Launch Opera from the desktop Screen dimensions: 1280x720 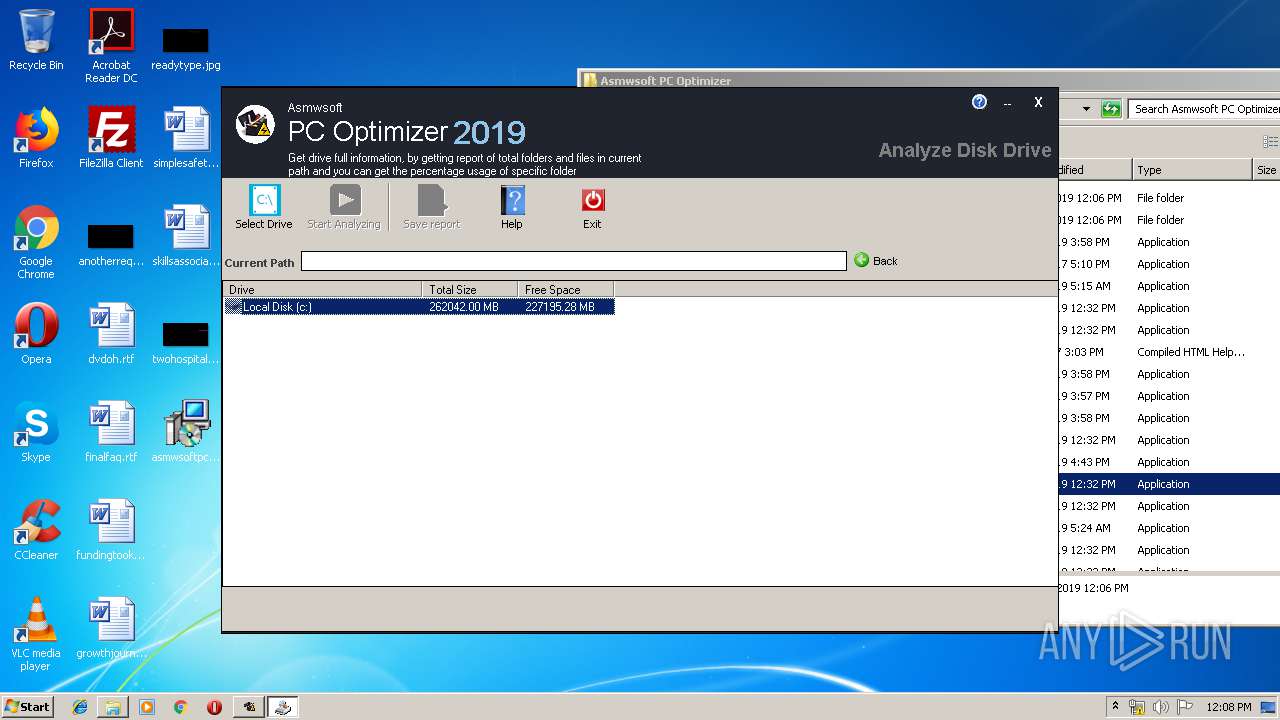click(x=36, y=334)
